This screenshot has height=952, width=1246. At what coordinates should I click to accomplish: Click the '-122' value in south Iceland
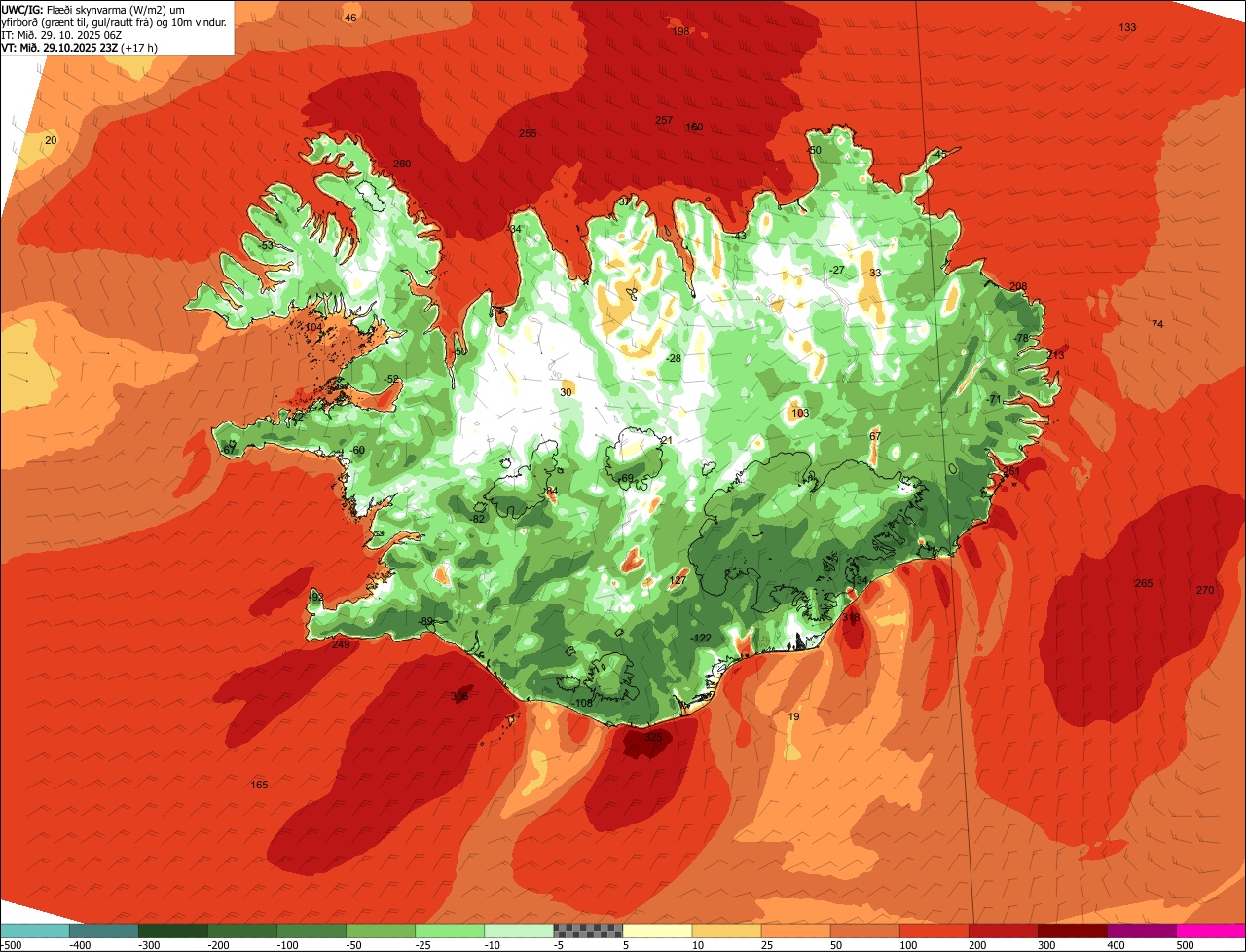(x=701, y=638)
